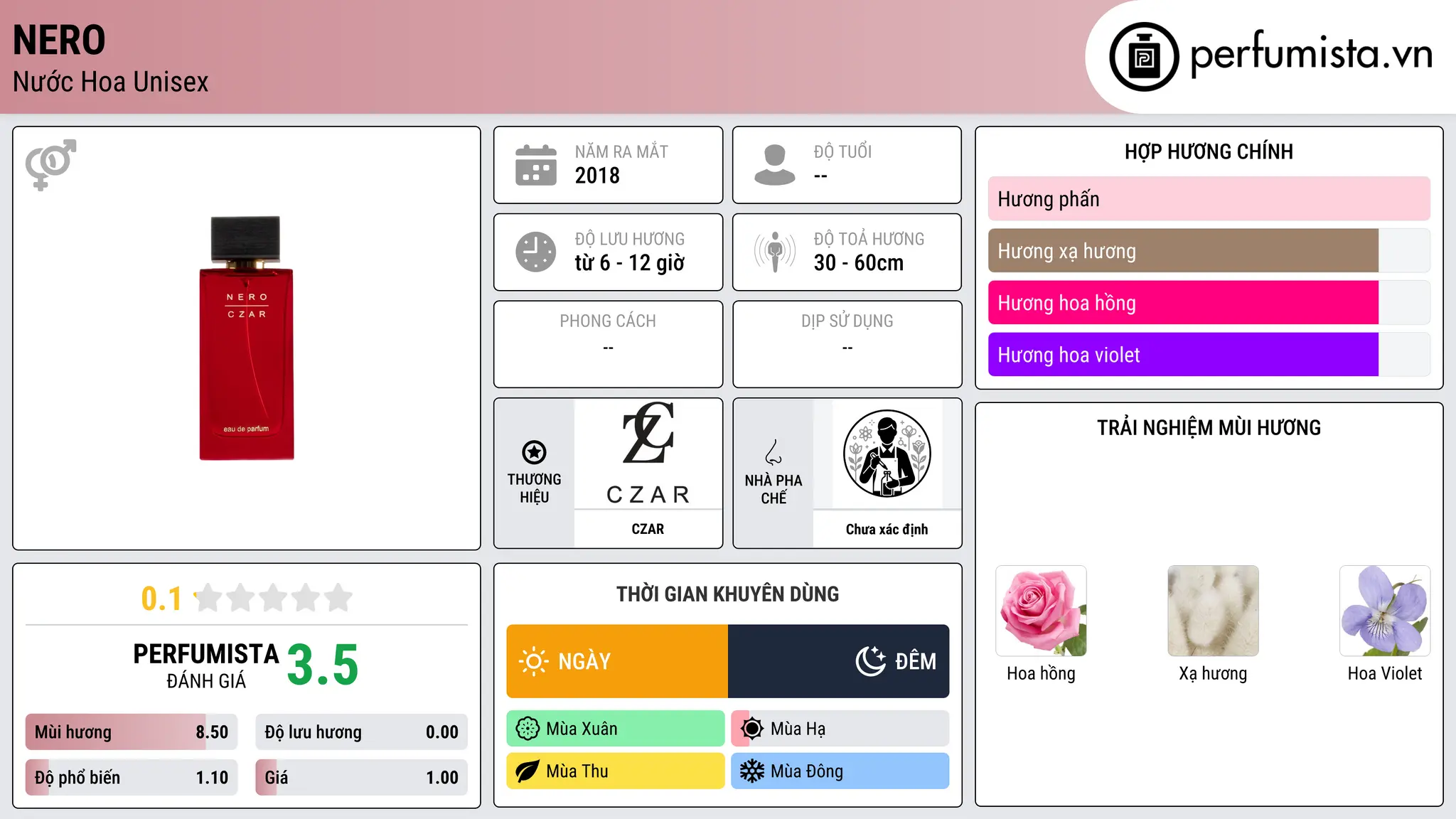
Task: Click the 2018 release year value
Action: coord(597,175)
